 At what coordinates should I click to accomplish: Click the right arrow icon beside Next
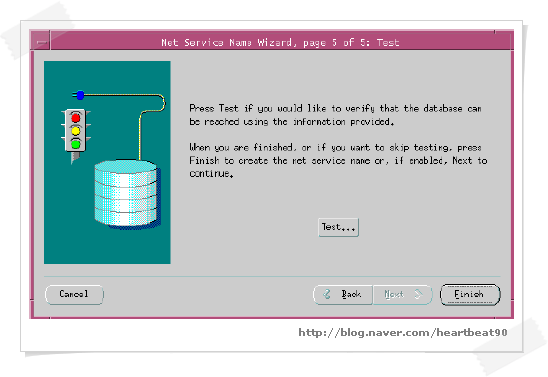pyautogui.click(x=418, y=294)
